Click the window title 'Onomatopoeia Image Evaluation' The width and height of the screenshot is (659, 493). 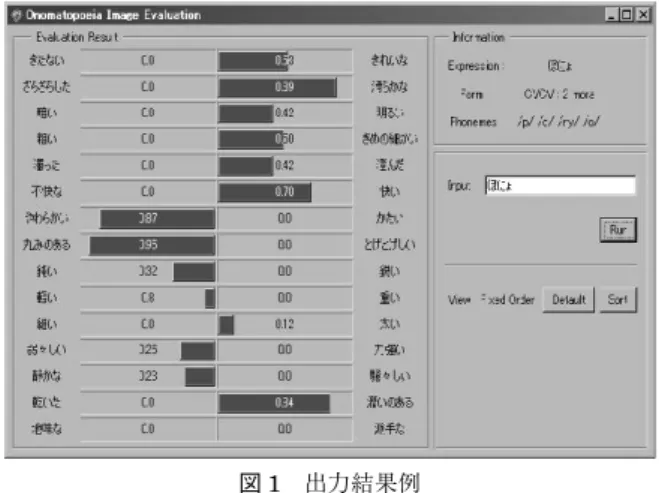coord(113,15)
